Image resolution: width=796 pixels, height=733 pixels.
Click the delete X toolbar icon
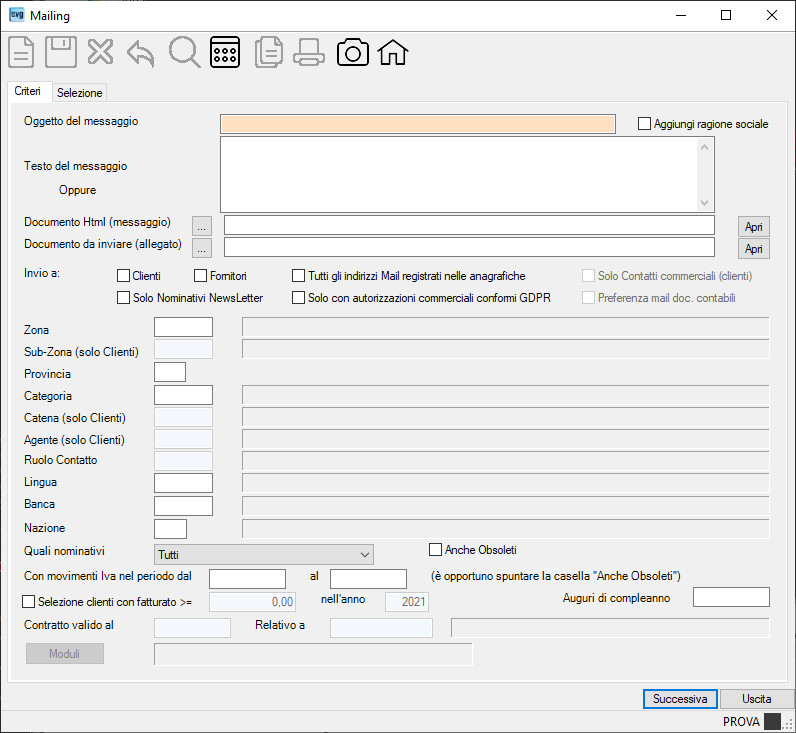tap(101, 52)
